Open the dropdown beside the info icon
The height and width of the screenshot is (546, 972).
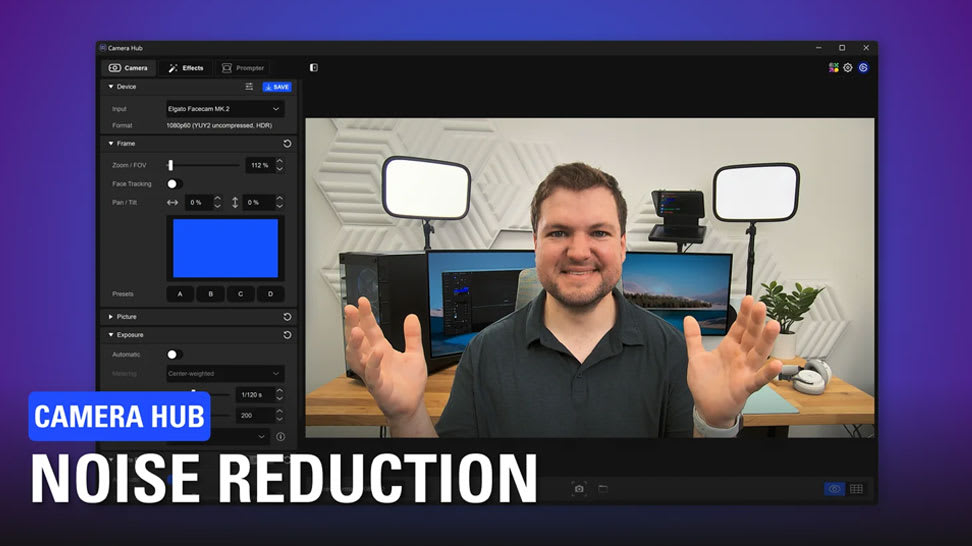pyautogui.click(x=218, y=436)
